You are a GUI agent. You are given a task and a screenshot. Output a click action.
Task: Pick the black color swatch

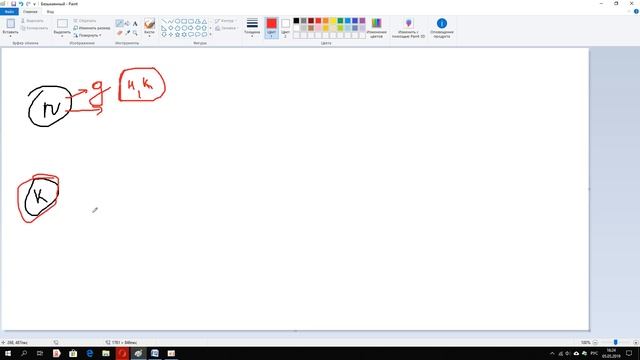296,21
